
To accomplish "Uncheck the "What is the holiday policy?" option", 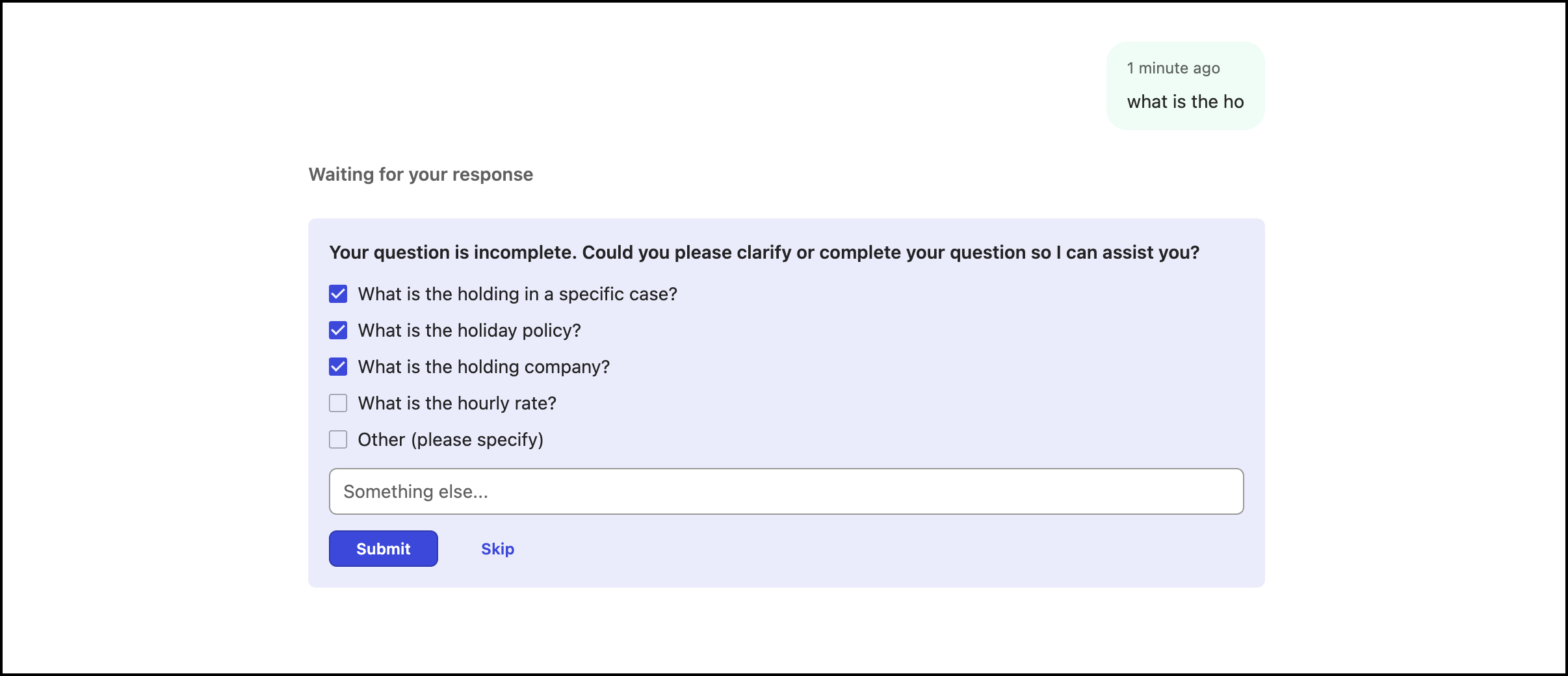I will click(x=337, y=330).
